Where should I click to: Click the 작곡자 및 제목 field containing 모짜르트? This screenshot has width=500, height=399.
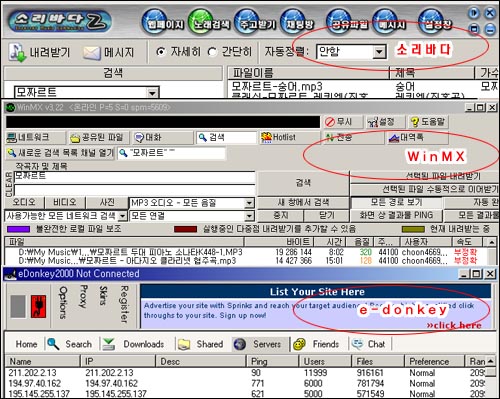[x=135, y=177]
